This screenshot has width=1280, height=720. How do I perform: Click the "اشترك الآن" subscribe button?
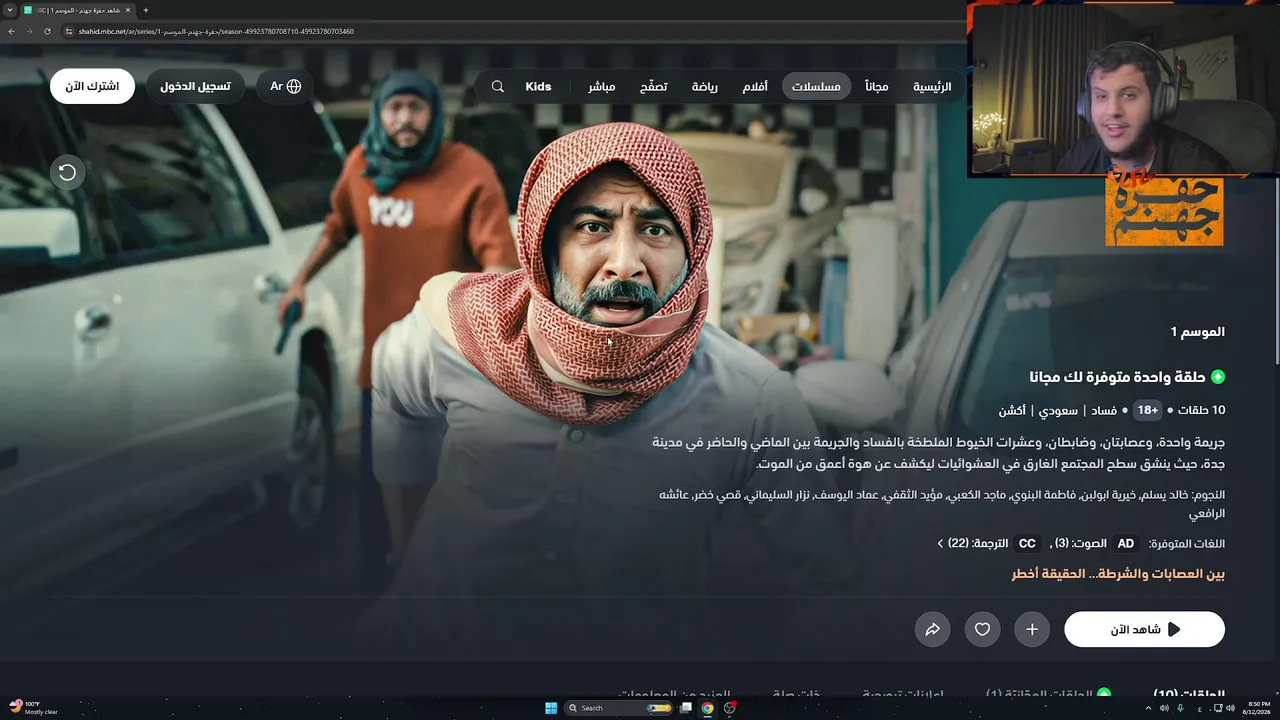pos(92,87)
